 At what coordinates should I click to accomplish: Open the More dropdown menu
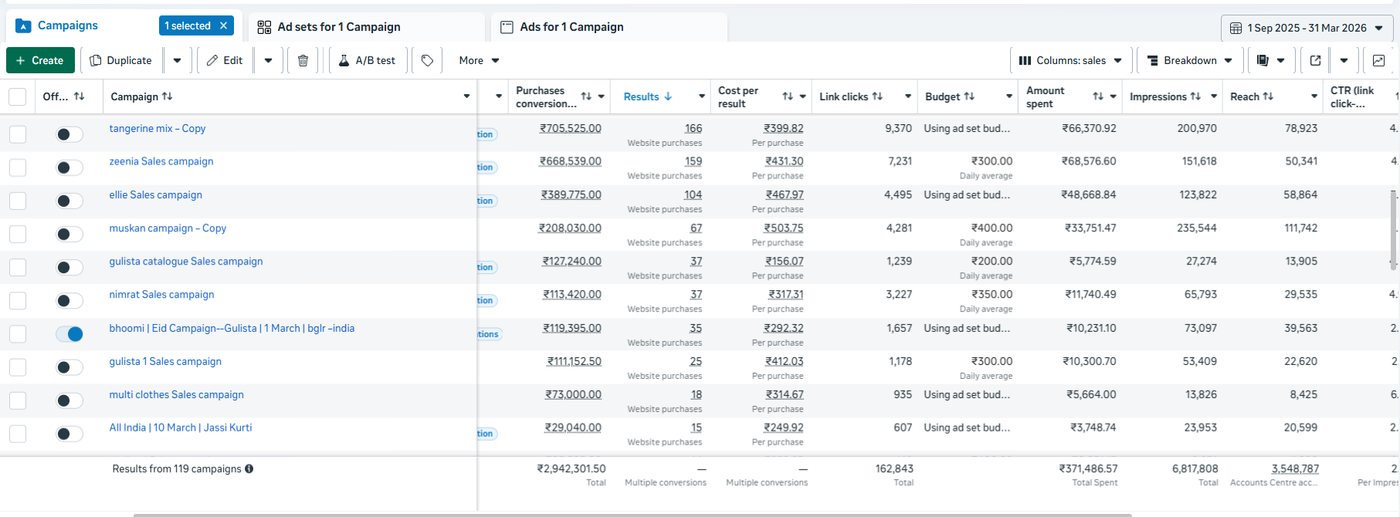pos(479,60)
